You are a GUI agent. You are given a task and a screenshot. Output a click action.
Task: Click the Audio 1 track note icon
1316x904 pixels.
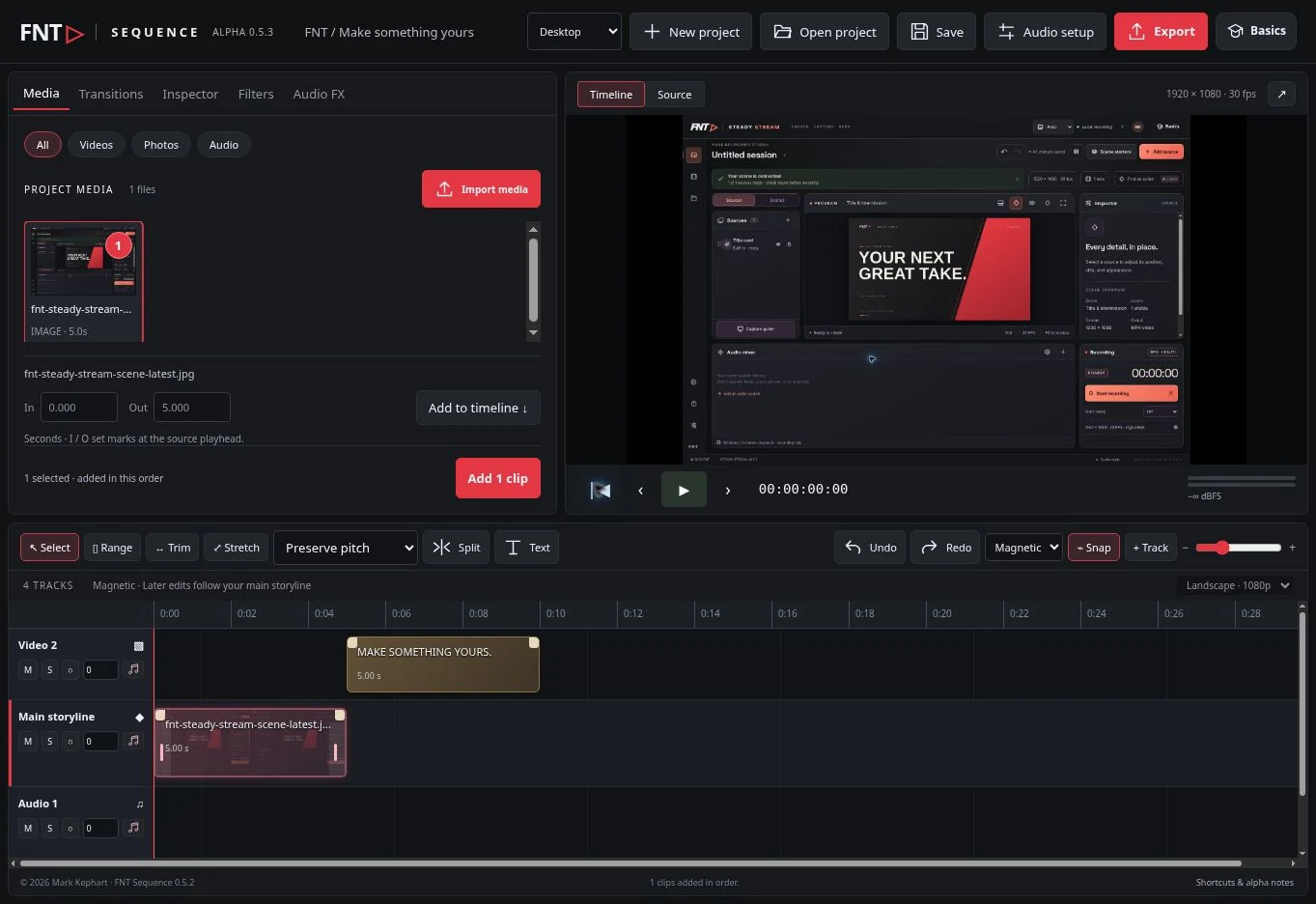139,804
